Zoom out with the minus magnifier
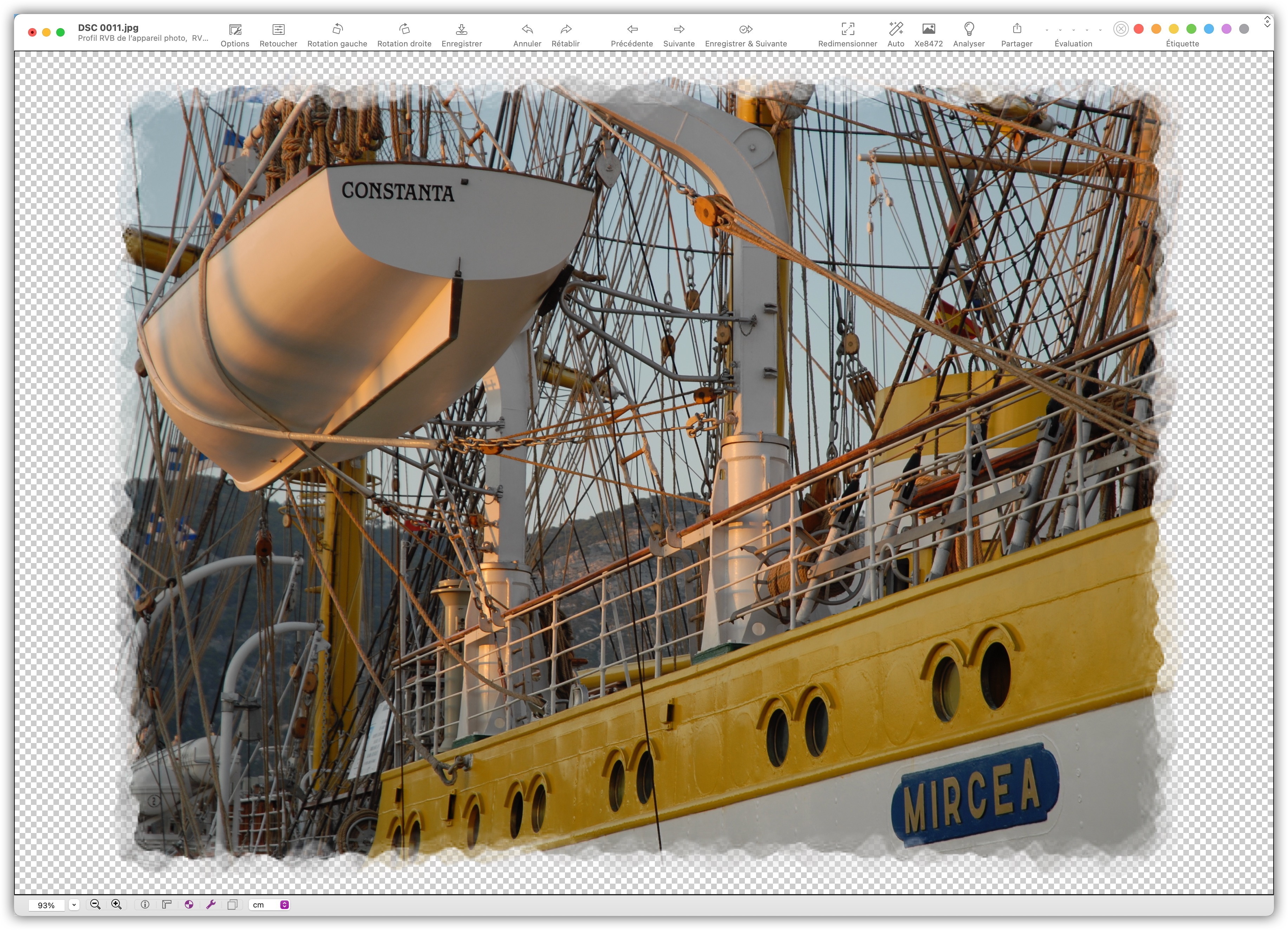The height and width of the screenshot is (930, 1288). tap(96, 904)
